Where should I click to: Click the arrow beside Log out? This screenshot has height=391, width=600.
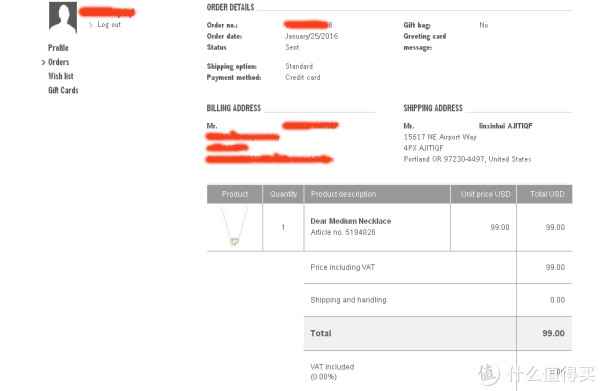90,25
